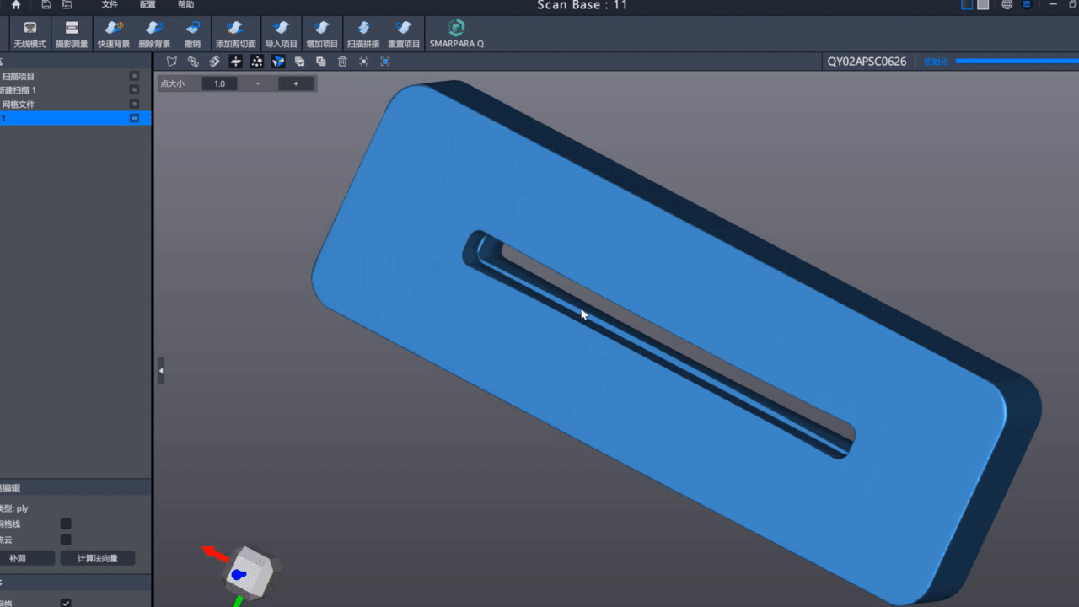Image resolution: width=1079 pixels, height=607 pixels.
Task: Toggle visibility of 新建扫描 1 row
Action: click(134, 89)
